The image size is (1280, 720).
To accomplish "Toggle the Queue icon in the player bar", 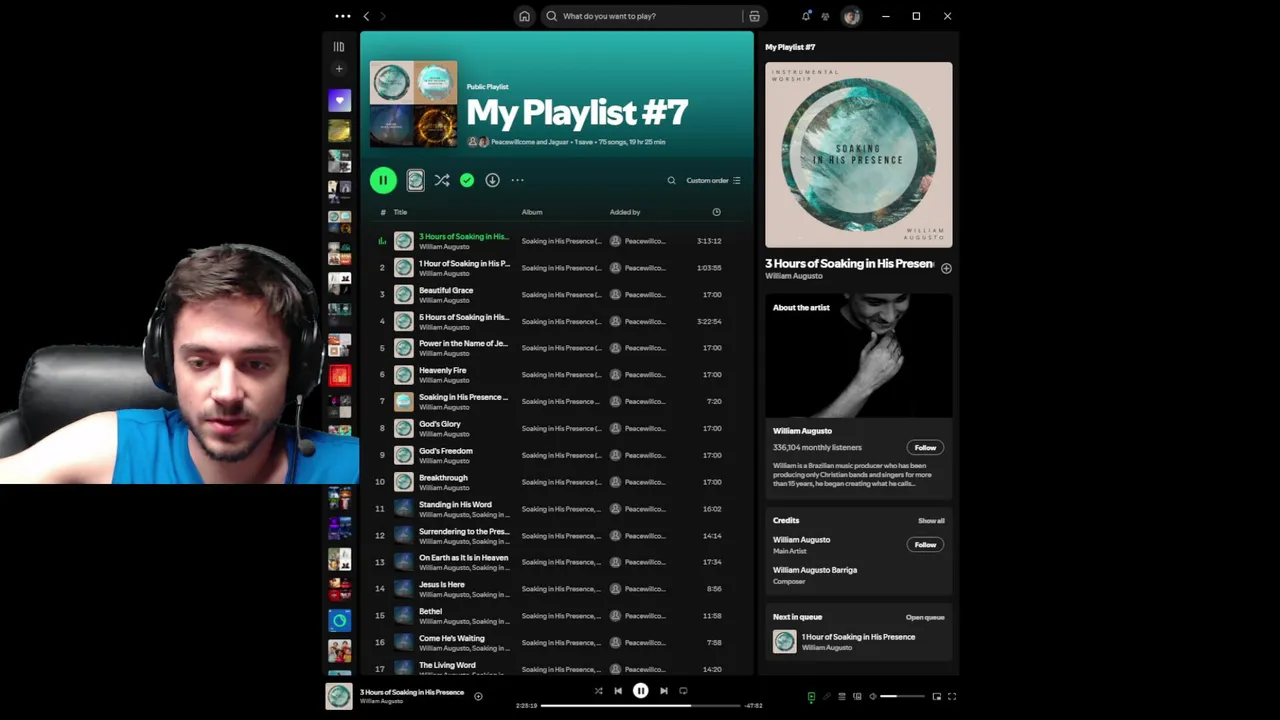I will point(842,696).
